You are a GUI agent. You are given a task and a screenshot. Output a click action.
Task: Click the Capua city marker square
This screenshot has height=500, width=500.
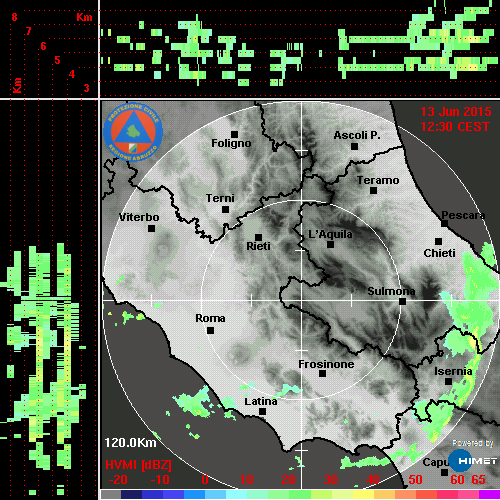tap(444, 472)
